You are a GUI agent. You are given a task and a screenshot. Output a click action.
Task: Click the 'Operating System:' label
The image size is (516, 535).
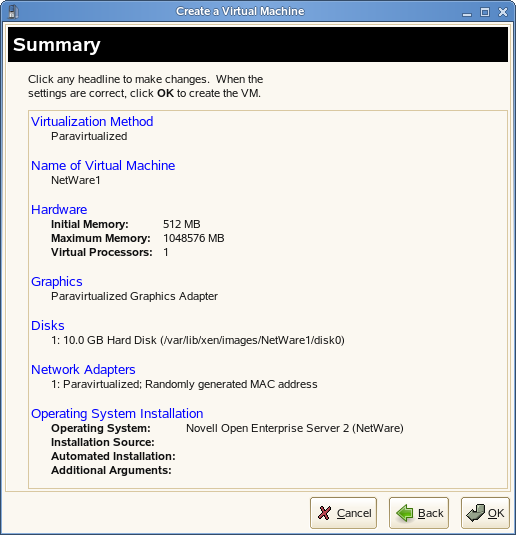101,428
